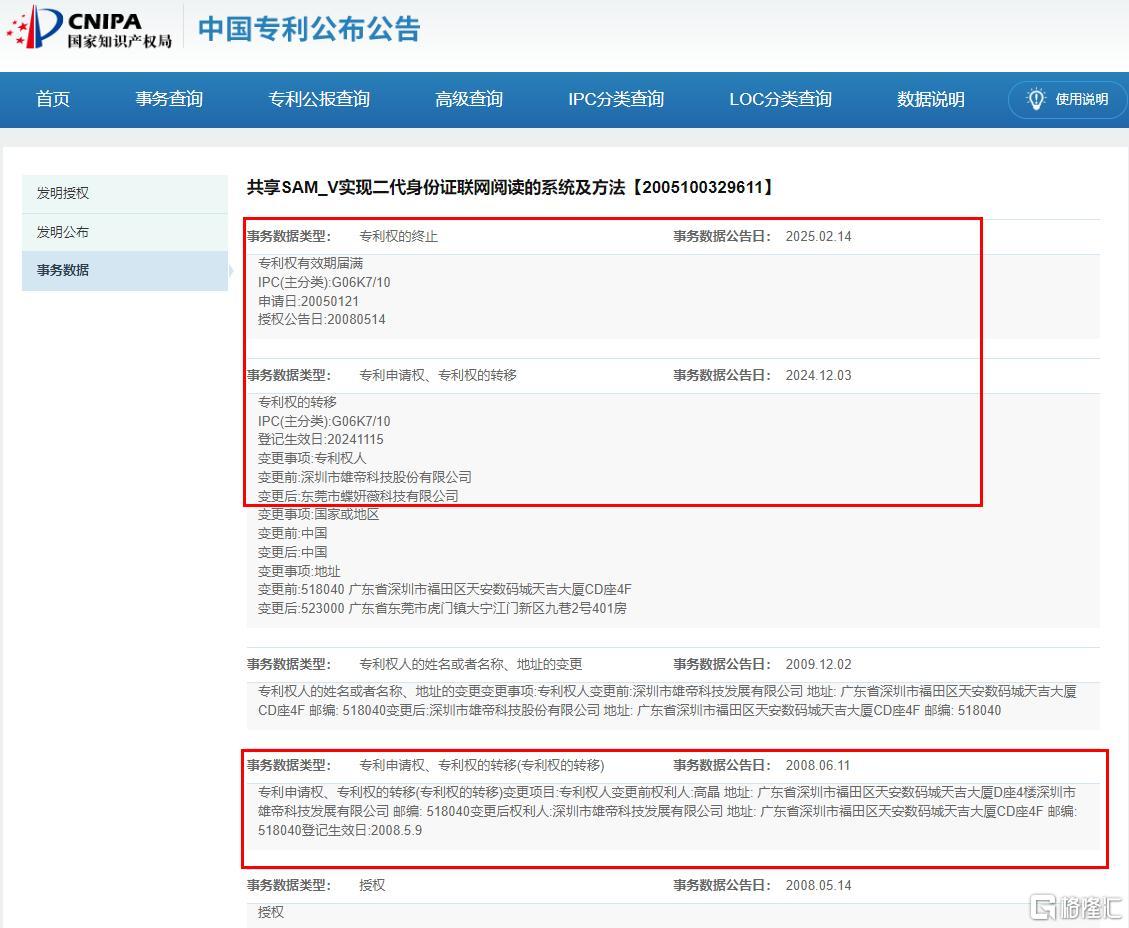This screenshot has height=928, width=1129.
Task: Select the 事务数据 sidebar tab
Action: (x=125, y=271)
